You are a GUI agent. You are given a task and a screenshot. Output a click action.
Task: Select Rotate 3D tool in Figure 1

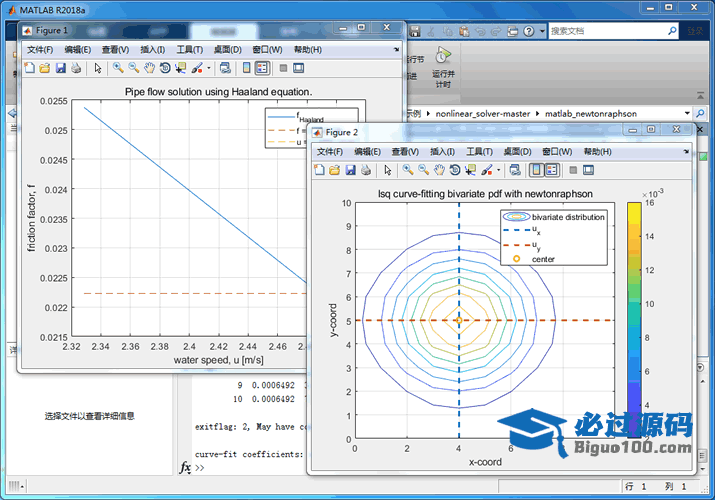click(165, 68)
